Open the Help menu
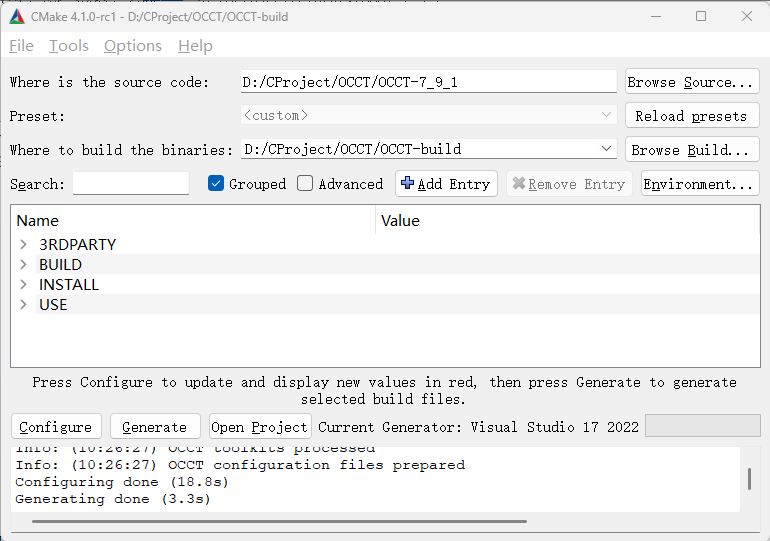The image size is (770, 541). pos(195,46)
